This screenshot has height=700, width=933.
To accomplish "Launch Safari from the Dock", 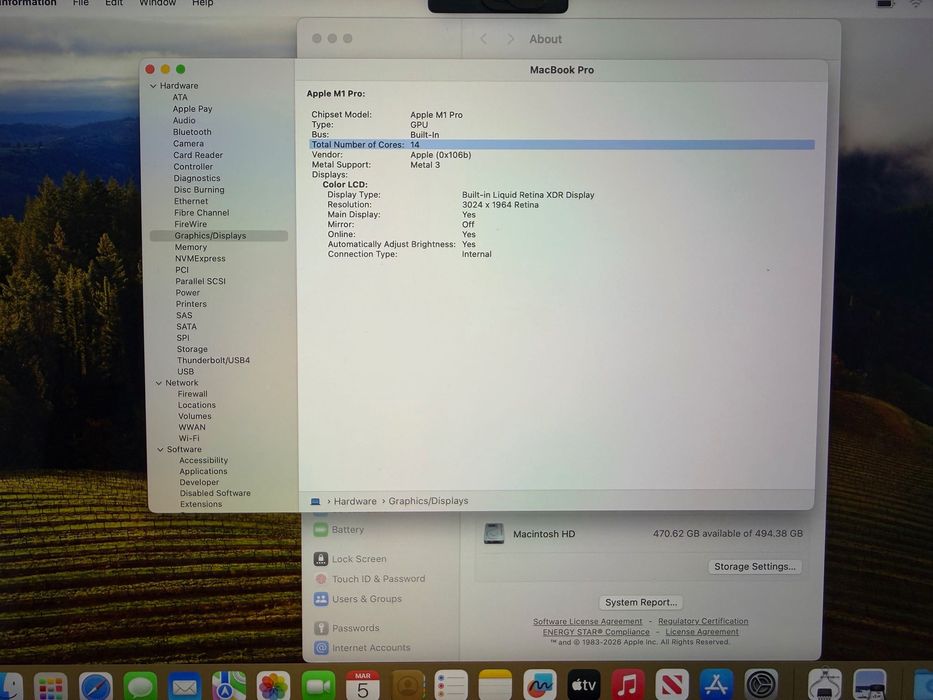I will [x=95, y=688].
